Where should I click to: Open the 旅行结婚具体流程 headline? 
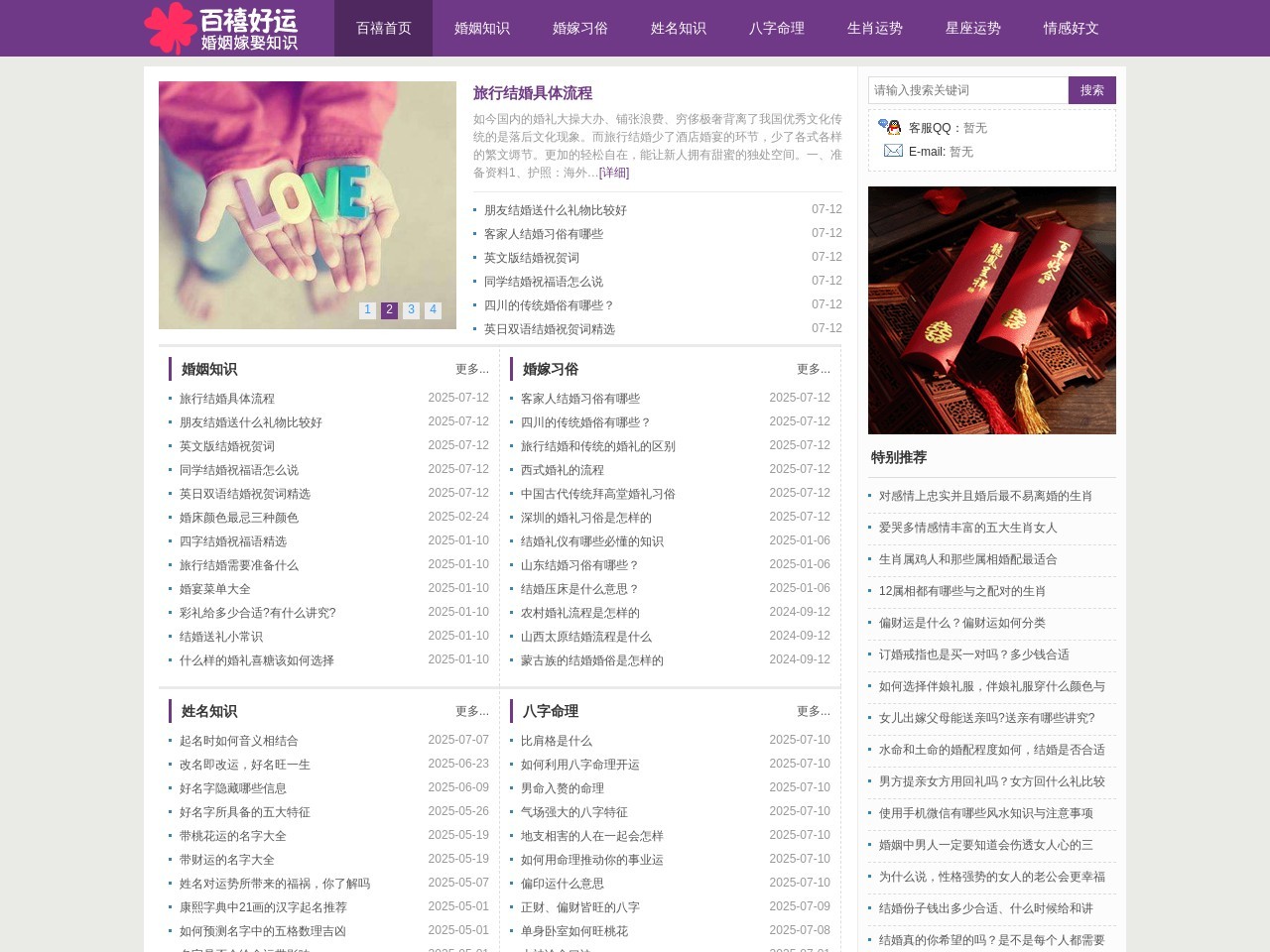pos(532,93)
